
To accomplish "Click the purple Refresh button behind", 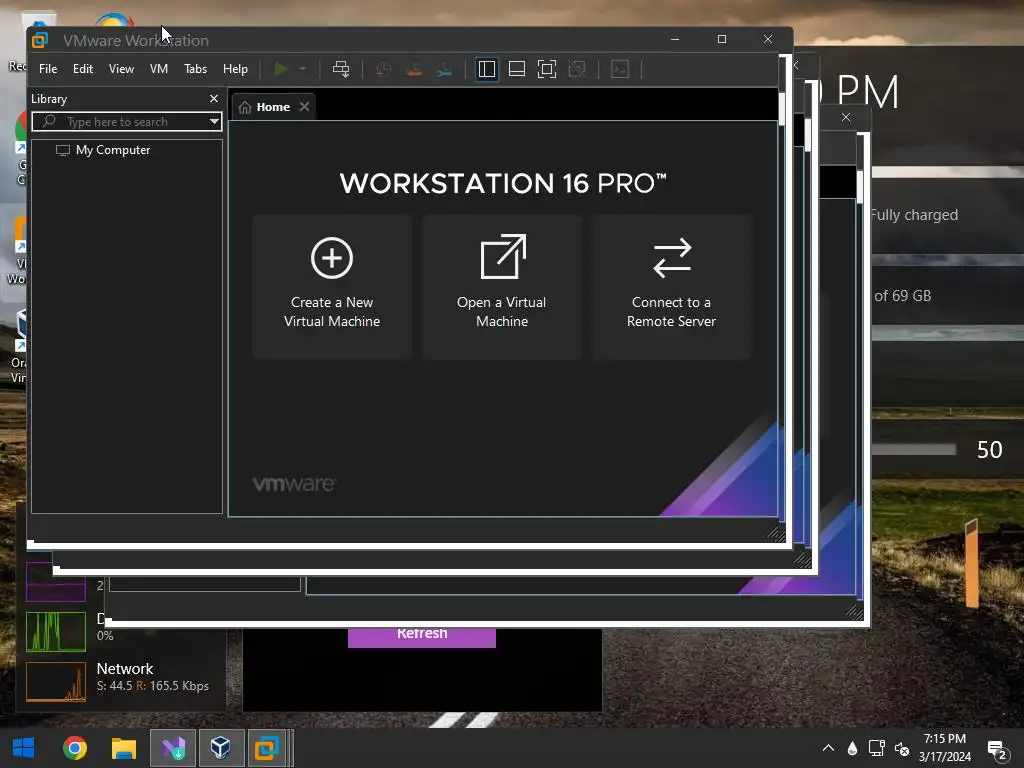I will pos(422,637).
